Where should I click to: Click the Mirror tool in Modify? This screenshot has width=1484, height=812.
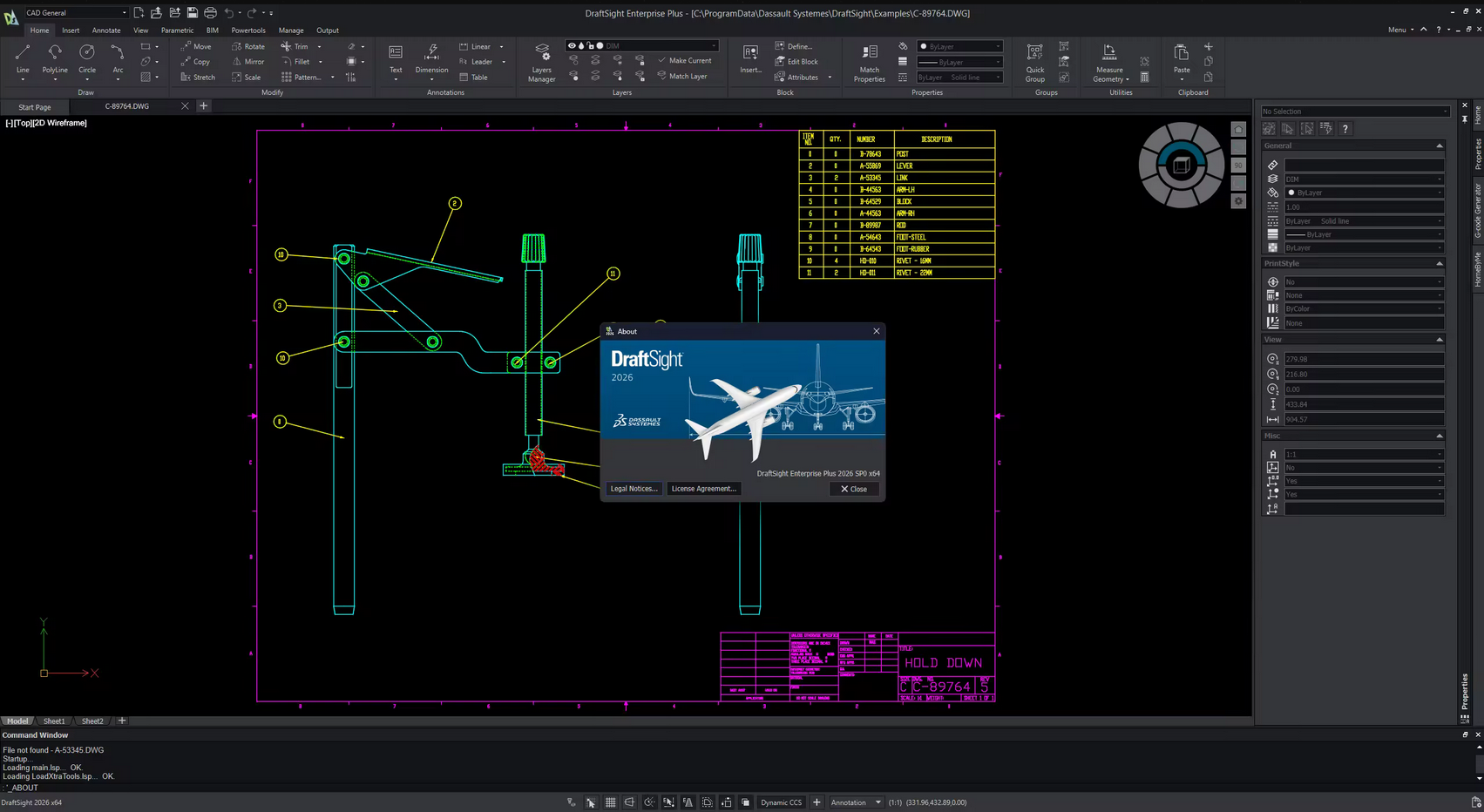(248, 62)
